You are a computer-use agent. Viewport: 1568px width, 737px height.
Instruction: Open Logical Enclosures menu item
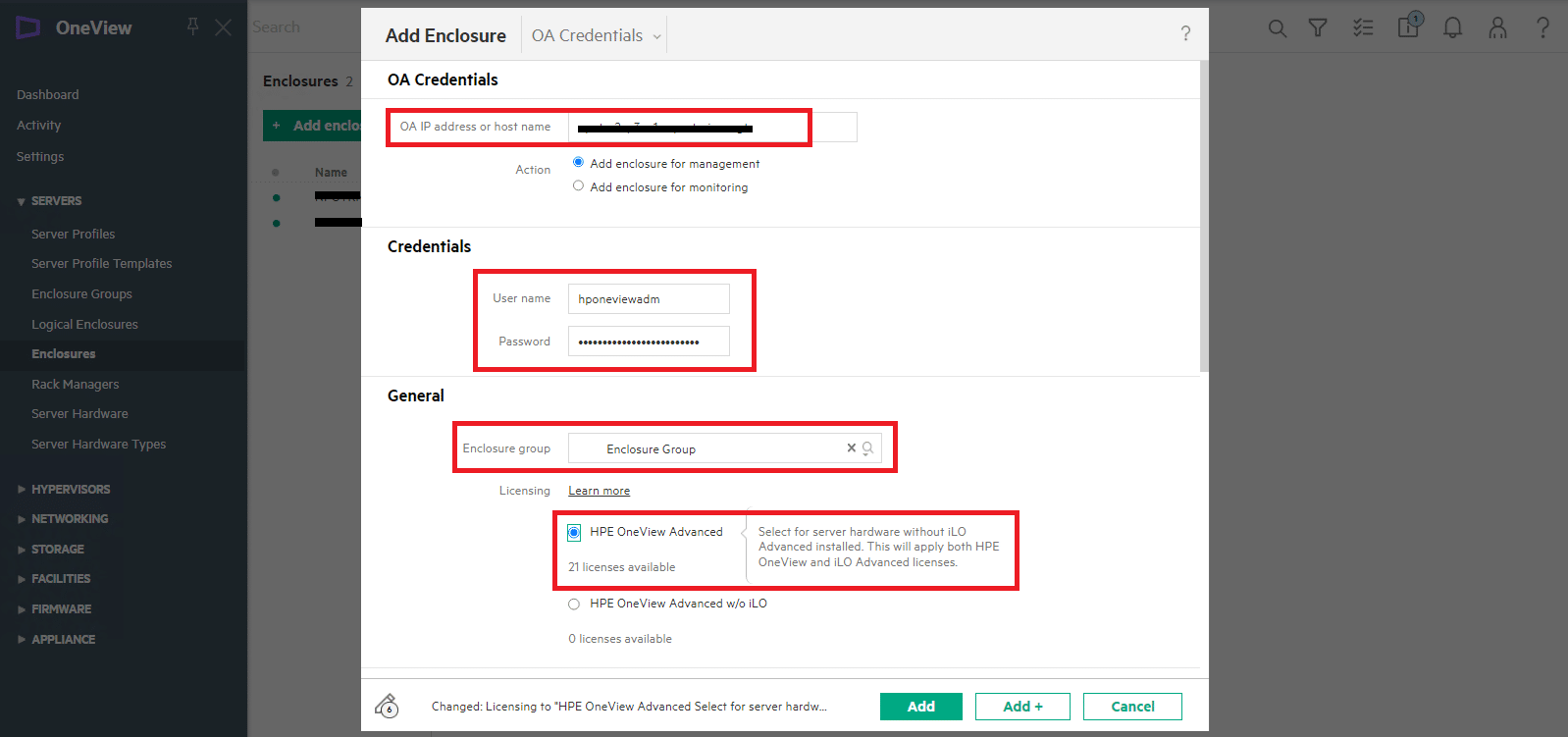[84, 325]
